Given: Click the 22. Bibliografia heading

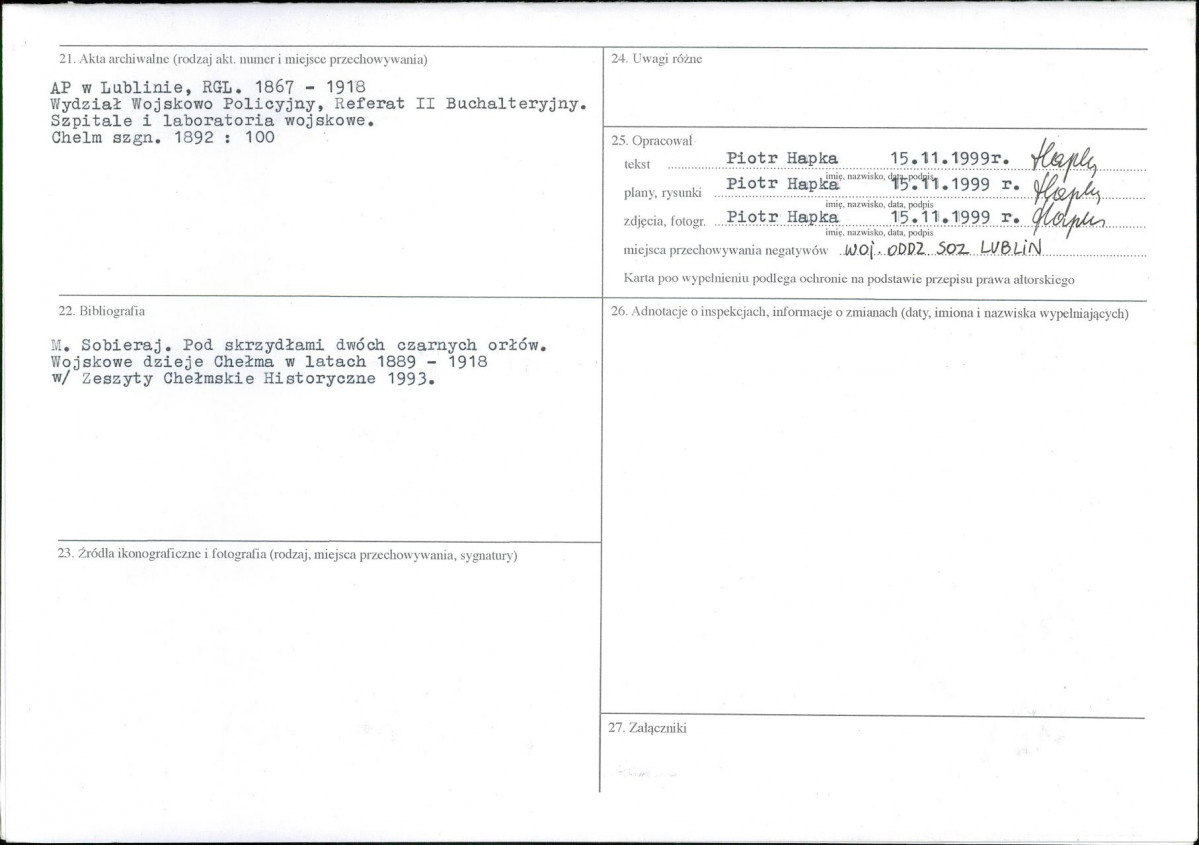Looking at the screenshot, I should [x=102, y=311].
